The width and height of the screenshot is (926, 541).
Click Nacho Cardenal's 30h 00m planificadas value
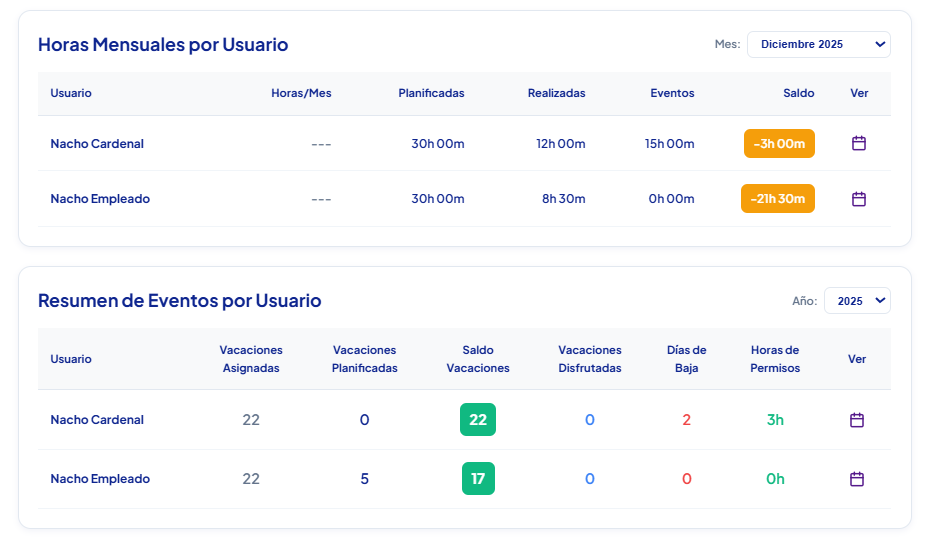[x=438, y=144]
